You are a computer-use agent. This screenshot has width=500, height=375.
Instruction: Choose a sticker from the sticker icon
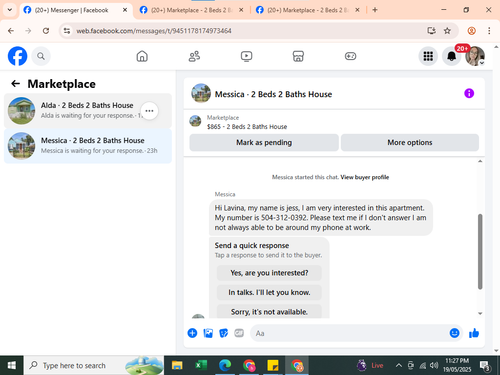point(223,333)
